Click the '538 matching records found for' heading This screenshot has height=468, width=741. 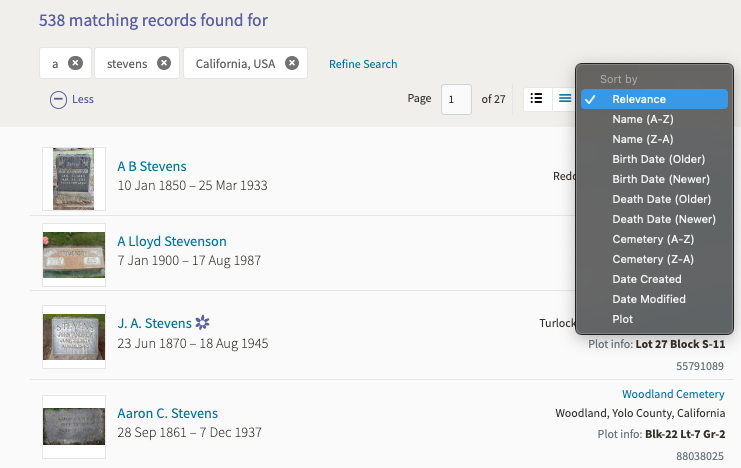pyautogui.click(x=153, y=20)
